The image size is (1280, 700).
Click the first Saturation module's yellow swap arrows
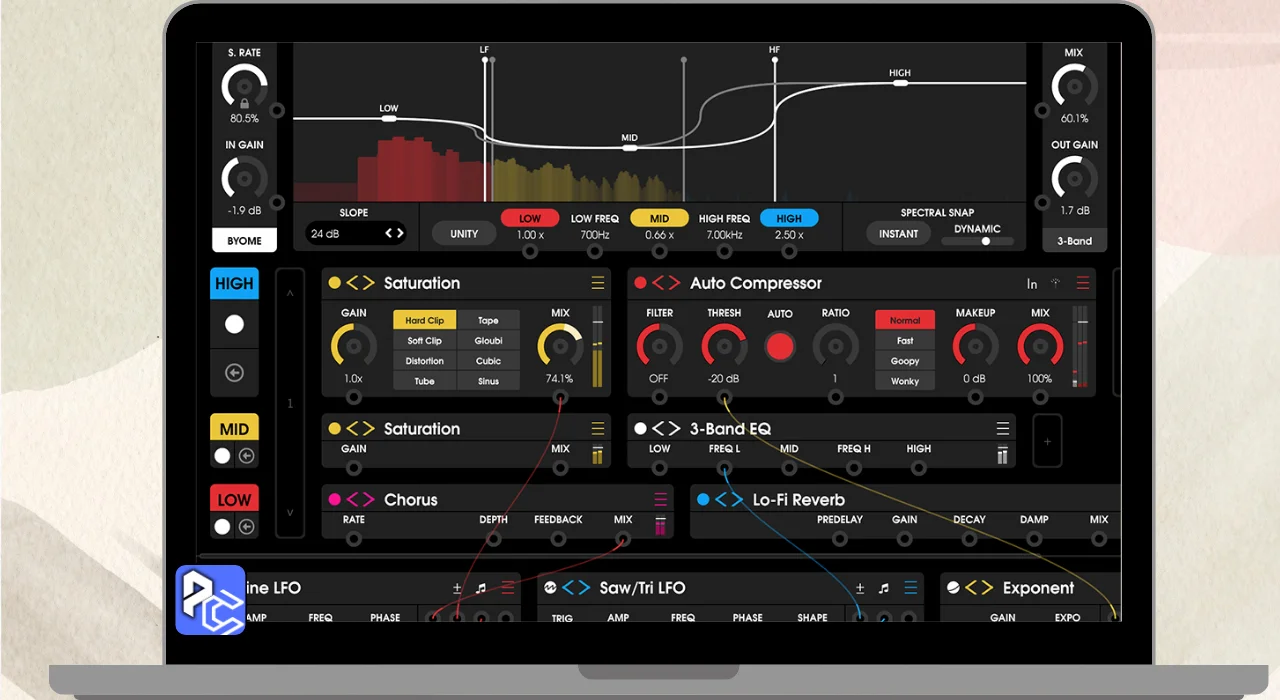click(x=360, y=283)
